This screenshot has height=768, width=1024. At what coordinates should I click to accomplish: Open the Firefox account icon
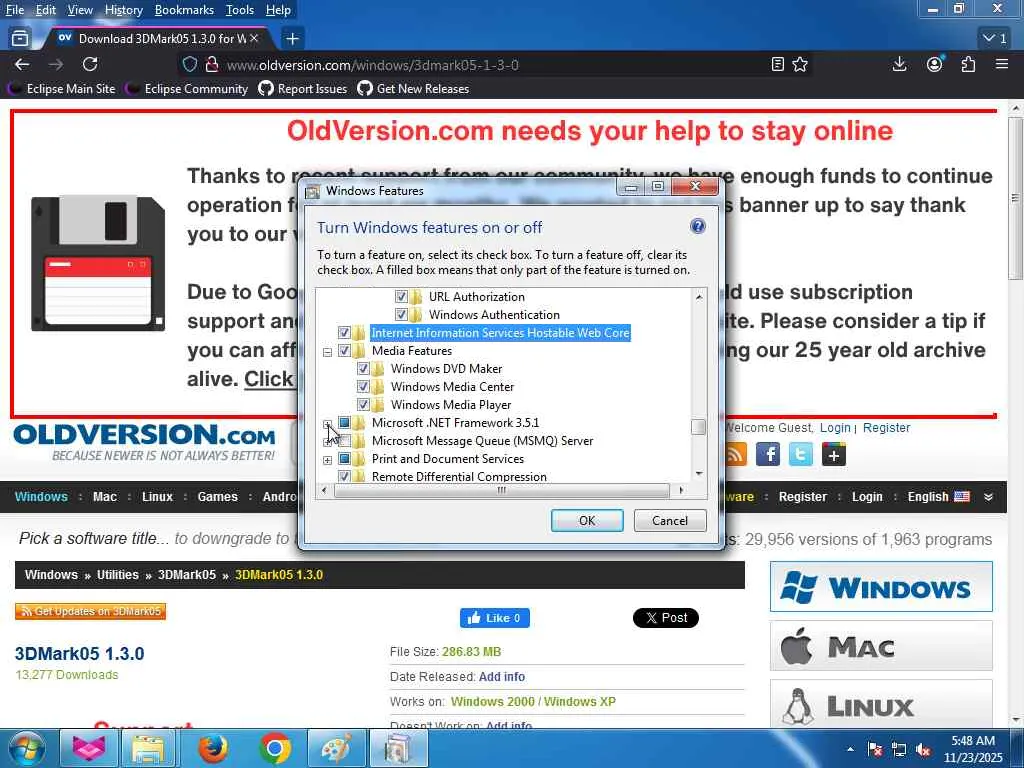point(935,64)
